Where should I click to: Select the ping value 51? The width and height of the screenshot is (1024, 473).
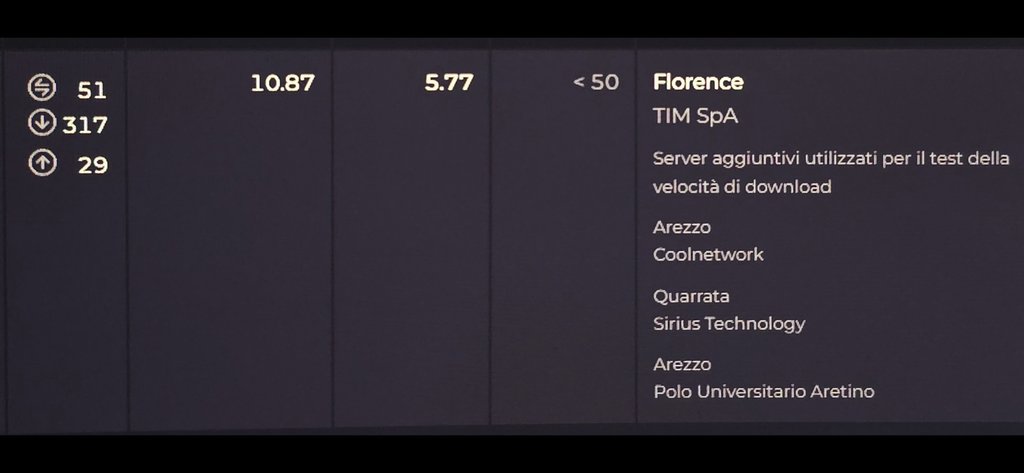pos(92,90)
